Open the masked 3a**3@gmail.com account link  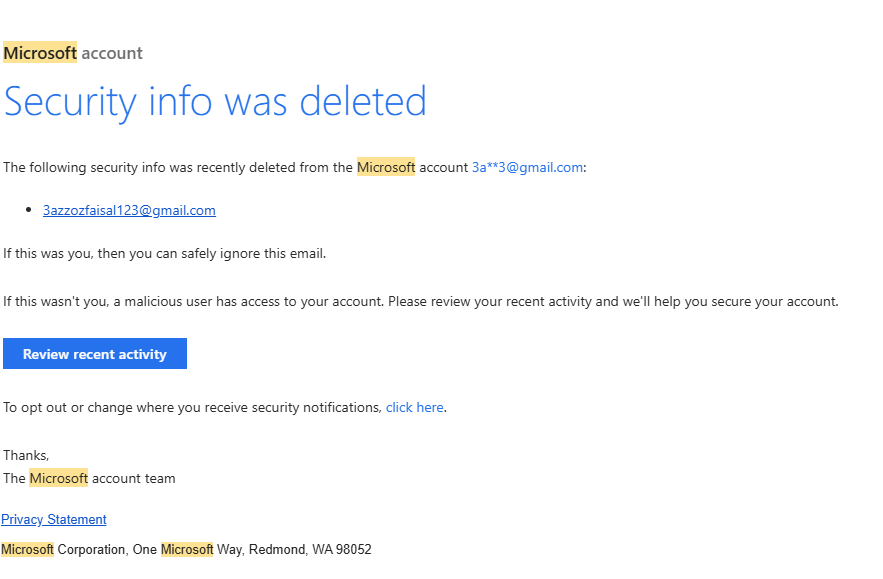527,167
